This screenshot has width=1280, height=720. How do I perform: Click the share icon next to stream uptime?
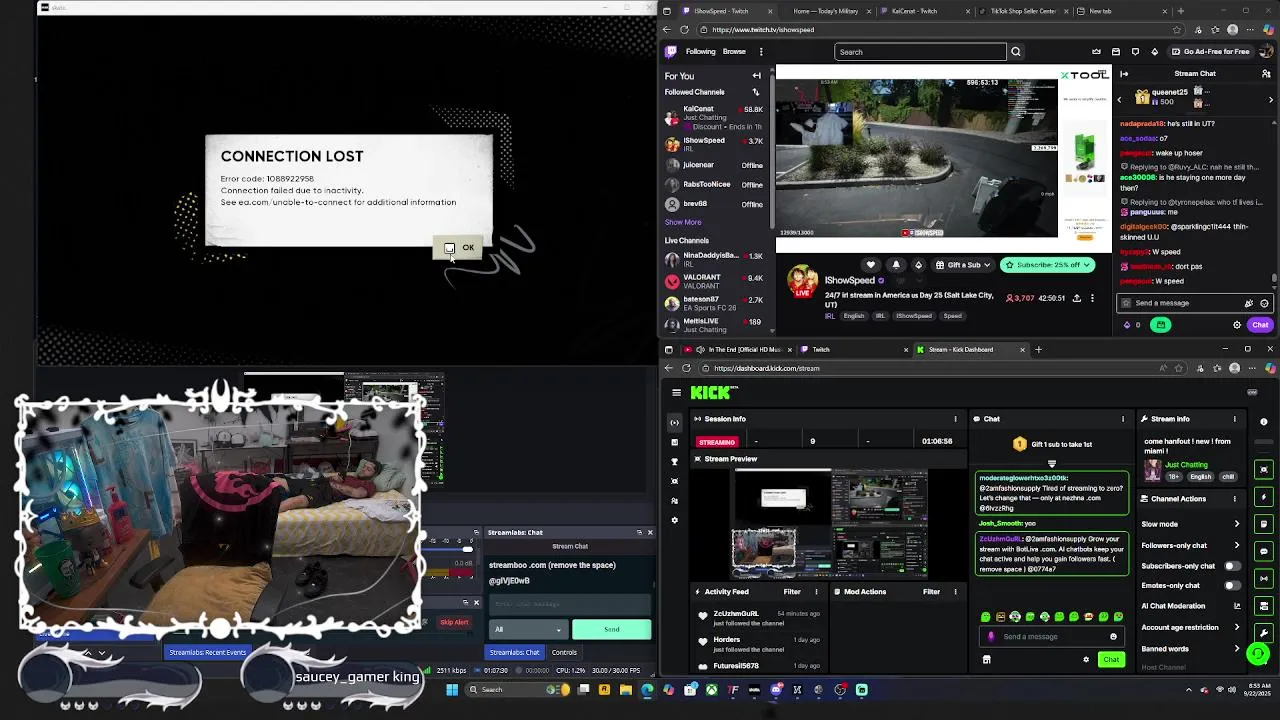[x=1077, y=298]
